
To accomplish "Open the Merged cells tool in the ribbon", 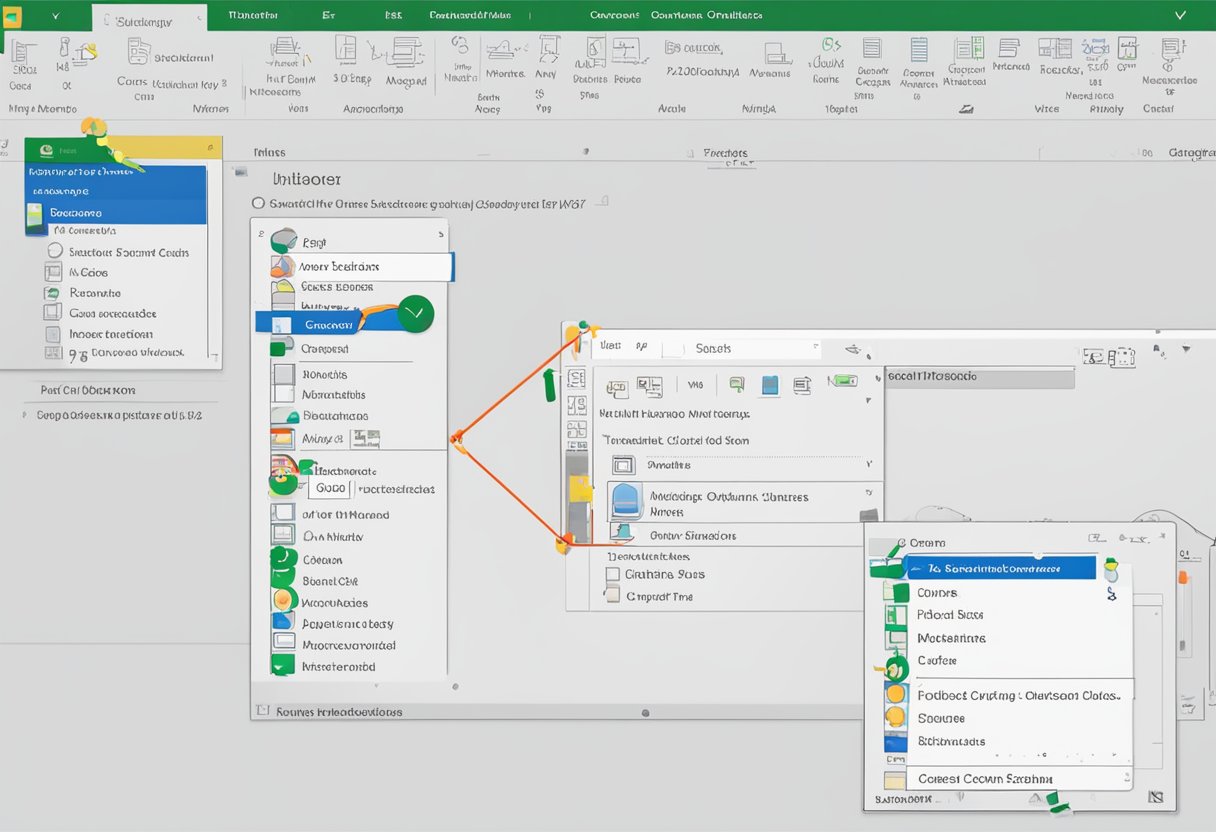I will point(404,55).
